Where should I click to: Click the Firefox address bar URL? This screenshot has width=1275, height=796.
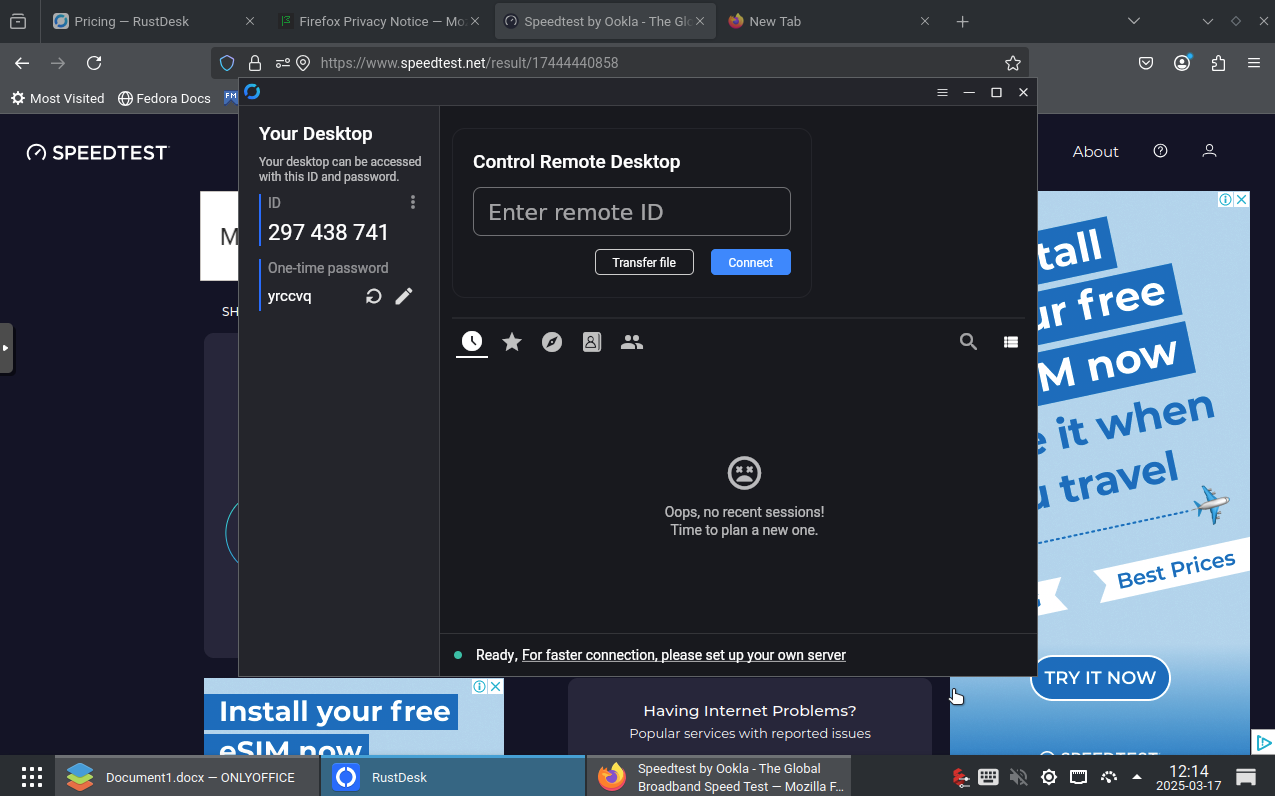(469, 63)
